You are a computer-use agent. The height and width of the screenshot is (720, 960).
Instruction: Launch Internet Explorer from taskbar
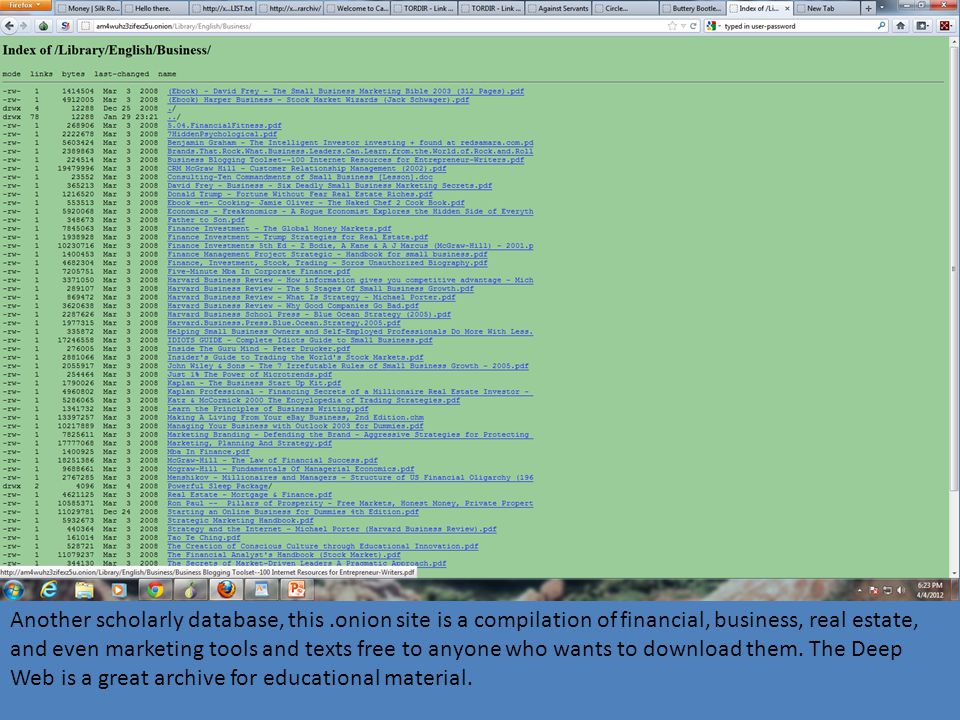[x=48, y=590]
